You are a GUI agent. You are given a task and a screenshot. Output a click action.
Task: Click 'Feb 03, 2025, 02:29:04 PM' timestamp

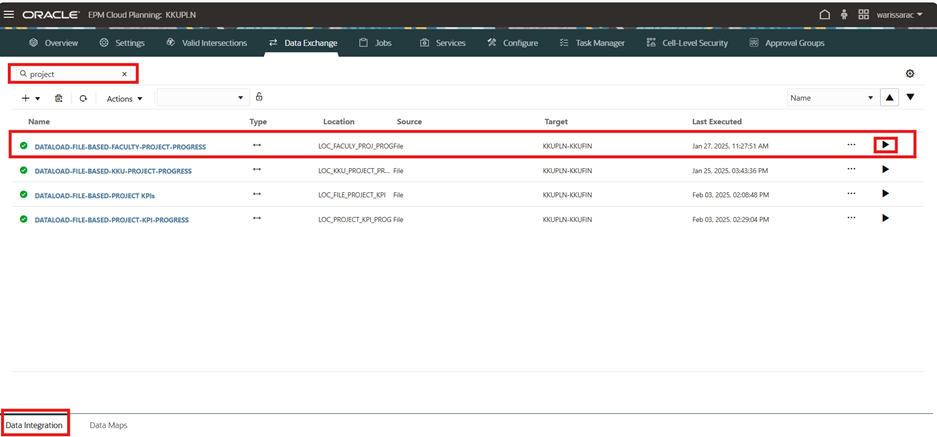pyautogui.click(x=731, y=220)
